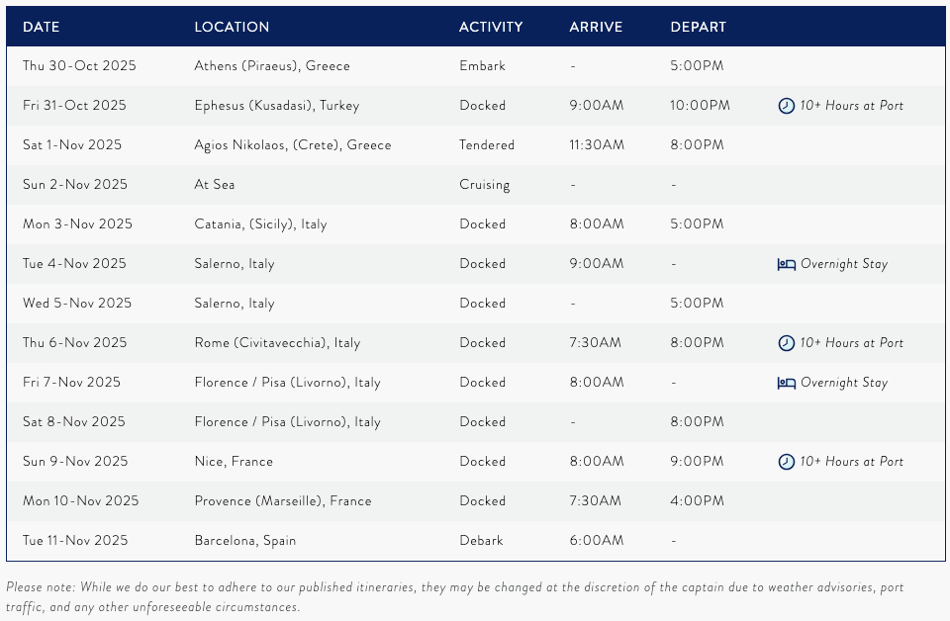Open Rome (Civitavecchia), Italy entry
The image size is (950, 621).
point(277,343)
